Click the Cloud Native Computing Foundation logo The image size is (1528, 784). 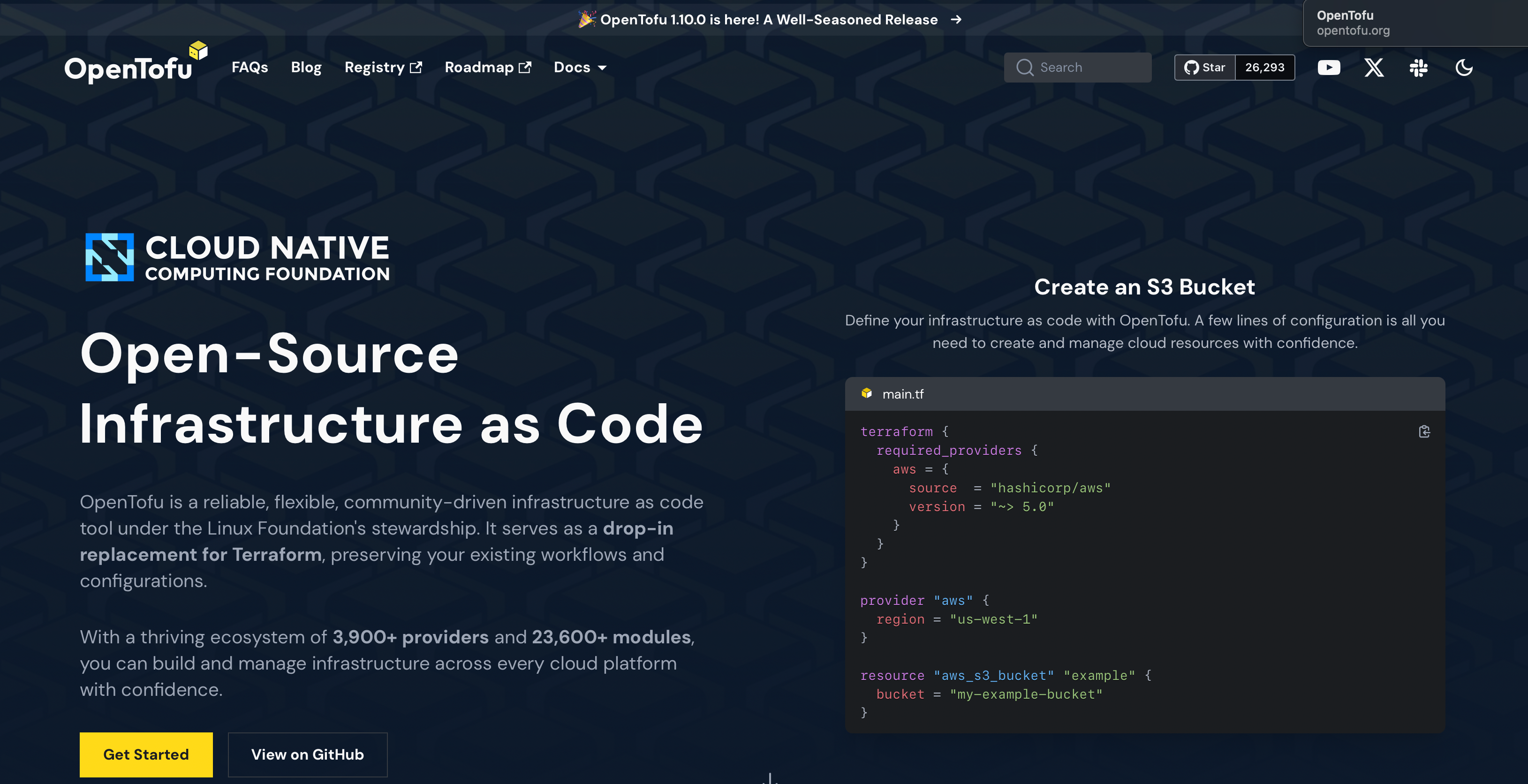237,257
